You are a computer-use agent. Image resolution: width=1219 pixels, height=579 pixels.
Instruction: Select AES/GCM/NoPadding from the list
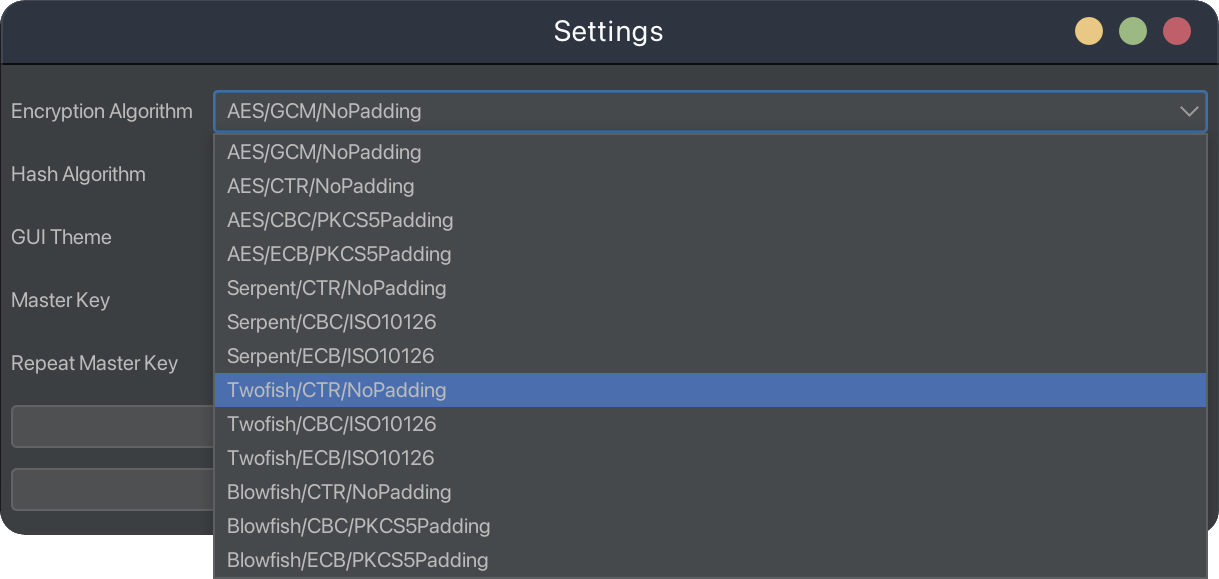324,153
